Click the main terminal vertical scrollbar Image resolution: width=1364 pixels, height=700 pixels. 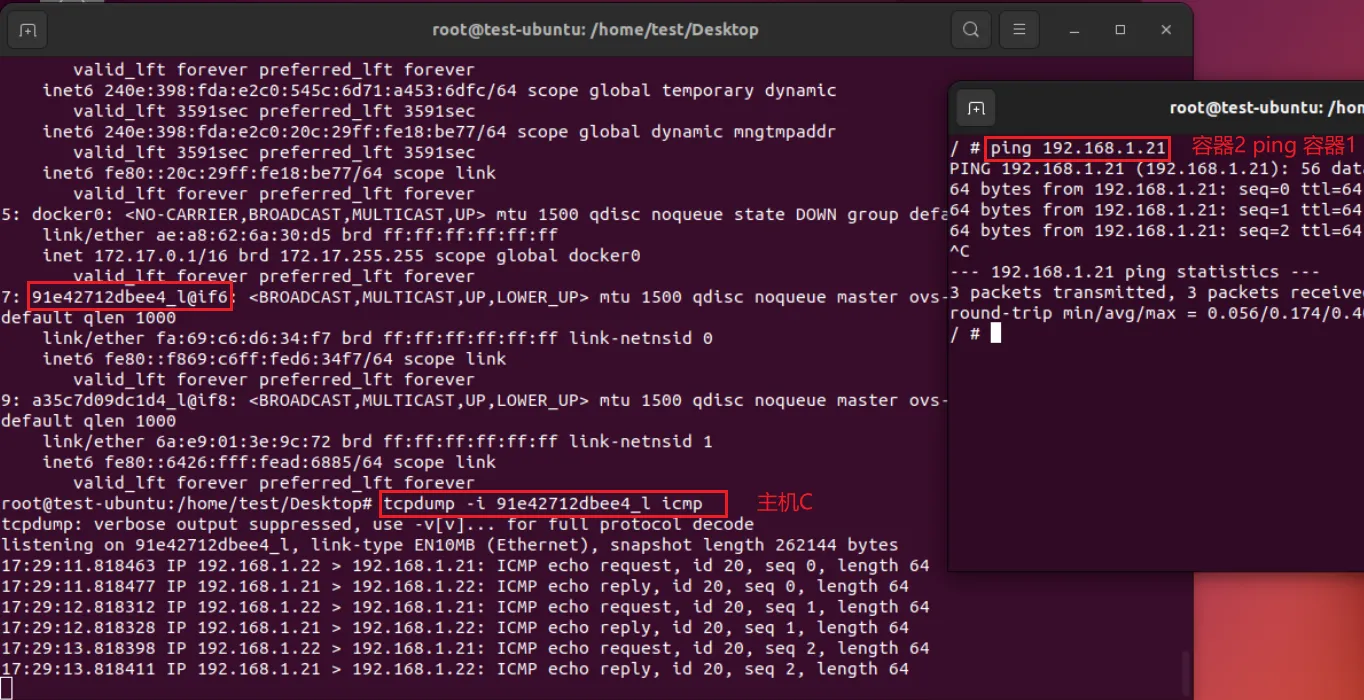point(1184,662)
